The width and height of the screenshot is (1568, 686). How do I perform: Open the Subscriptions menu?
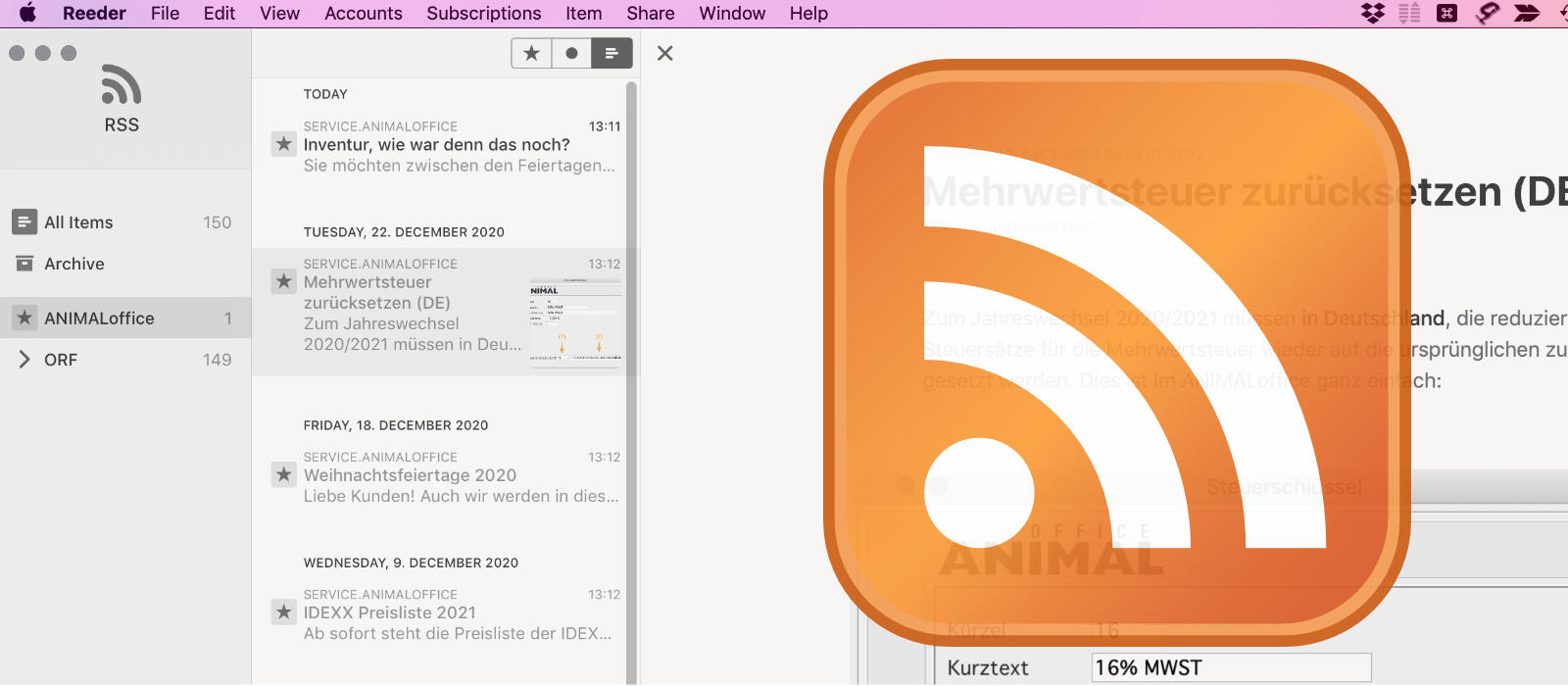[x=484, y=14]
